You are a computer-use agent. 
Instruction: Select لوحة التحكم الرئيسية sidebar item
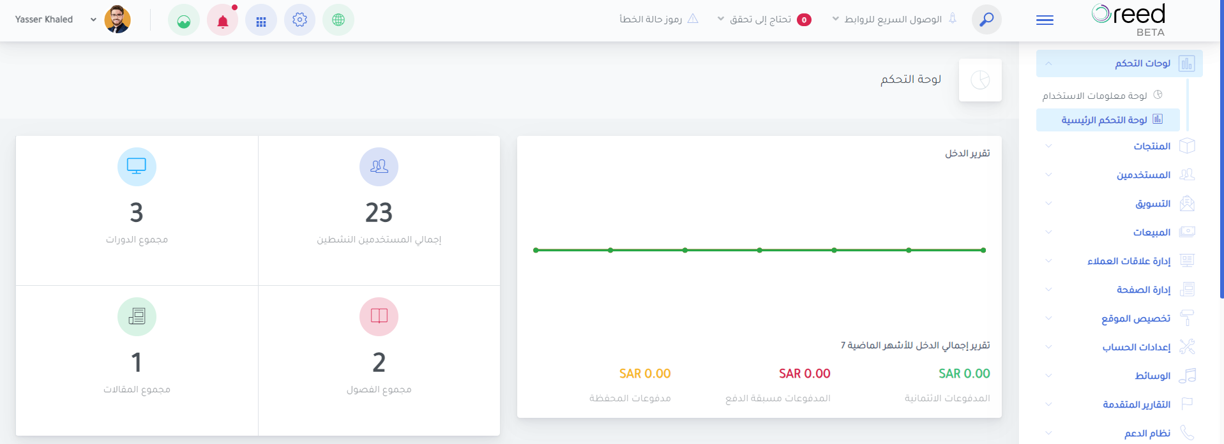tap(1108, 120)
